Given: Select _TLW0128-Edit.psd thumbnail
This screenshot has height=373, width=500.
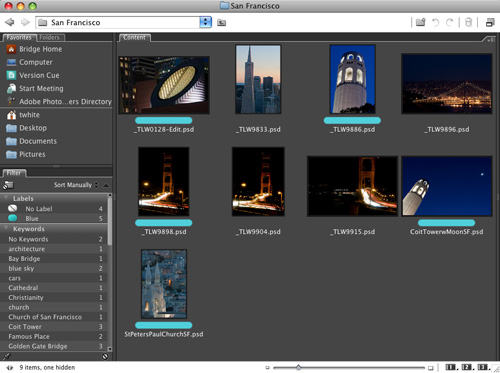Looking at the screenshot, I should point(164,85).
